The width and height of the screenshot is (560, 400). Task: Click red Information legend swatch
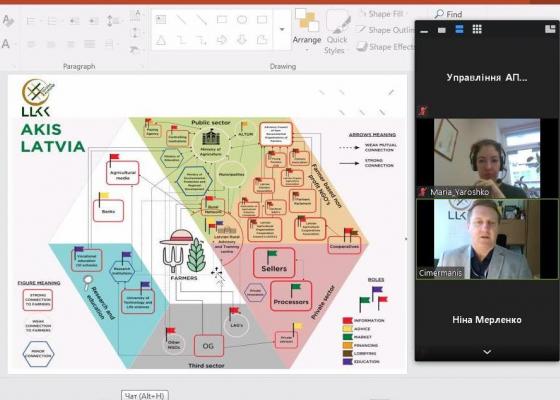(347, 320)
